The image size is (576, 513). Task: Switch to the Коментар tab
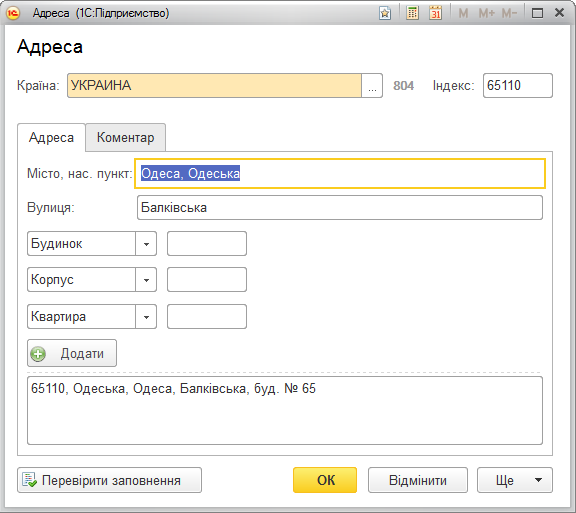[x=126, y=137]
